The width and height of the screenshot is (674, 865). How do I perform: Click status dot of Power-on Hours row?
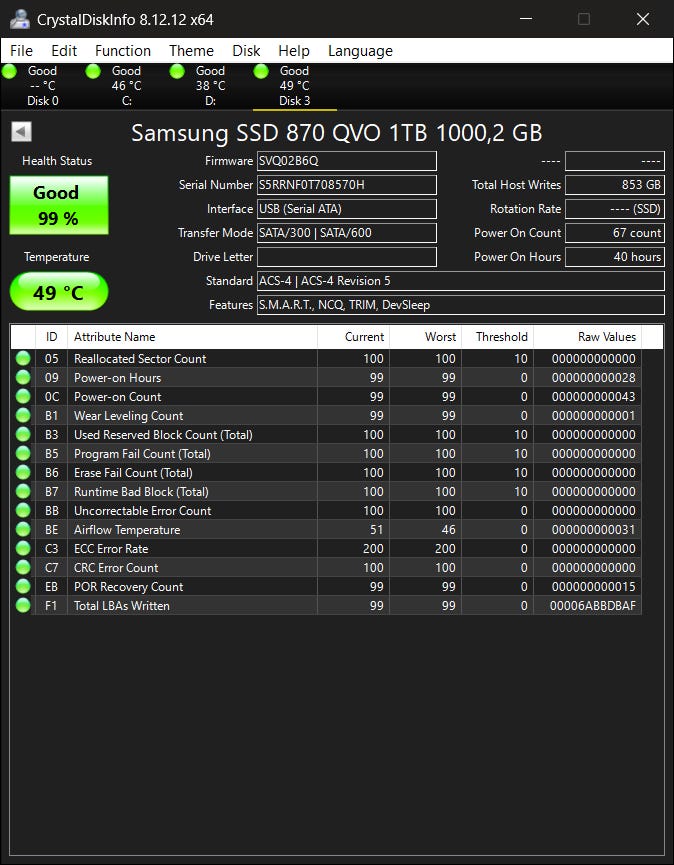[x=23, y=377]
